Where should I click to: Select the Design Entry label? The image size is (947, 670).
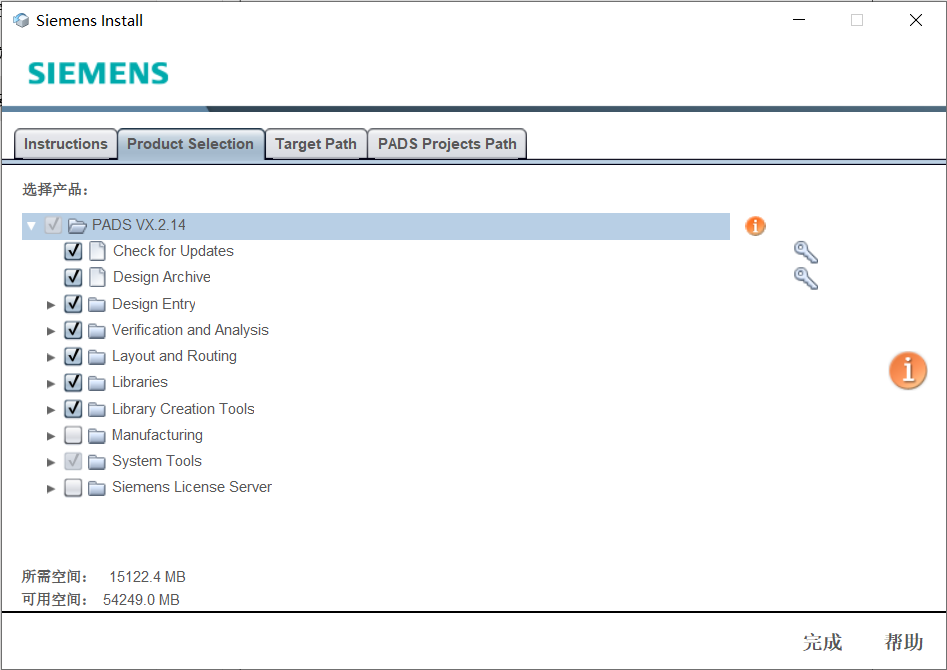tap(153, 303)
